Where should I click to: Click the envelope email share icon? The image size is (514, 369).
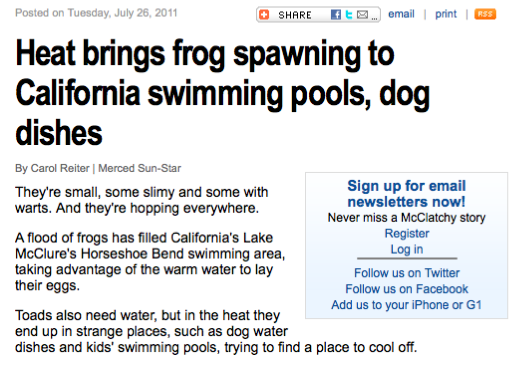[362, 15]
